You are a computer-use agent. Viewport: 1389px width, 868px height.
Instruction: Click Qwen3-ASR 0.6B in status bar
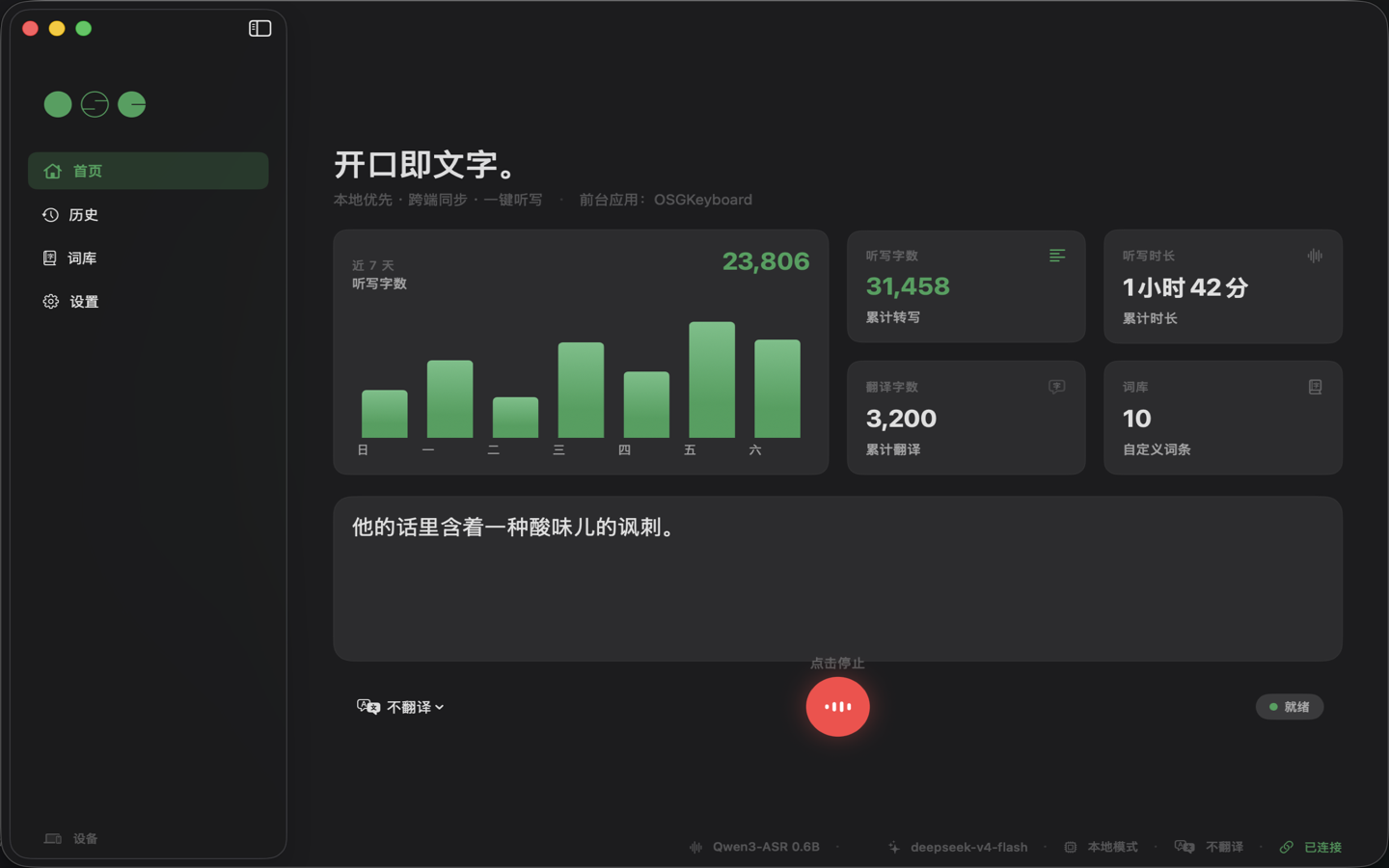click(766, 847)
